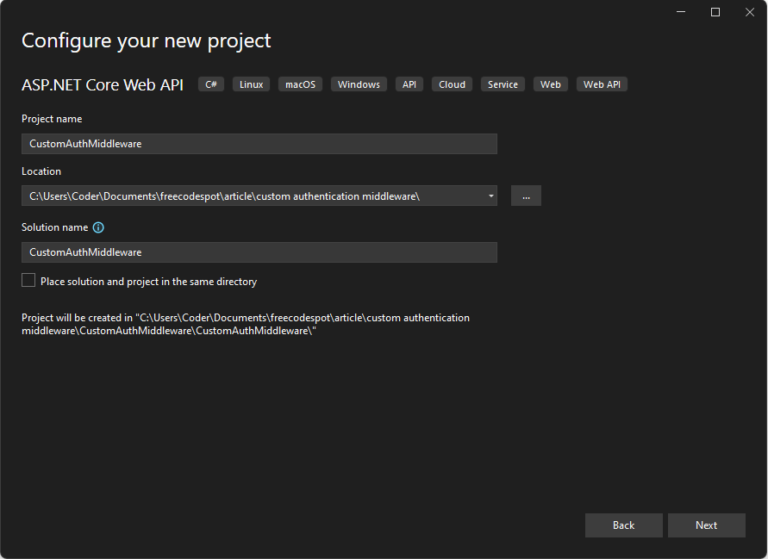Click the Web API tag
The image size is (768, 559).
tap(602, 85)
